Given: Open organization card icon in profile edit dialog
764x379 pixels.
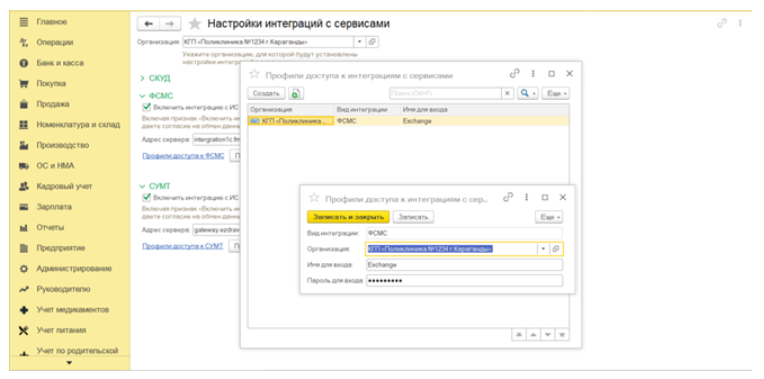Looking at the screenshot, I should 556,249.
